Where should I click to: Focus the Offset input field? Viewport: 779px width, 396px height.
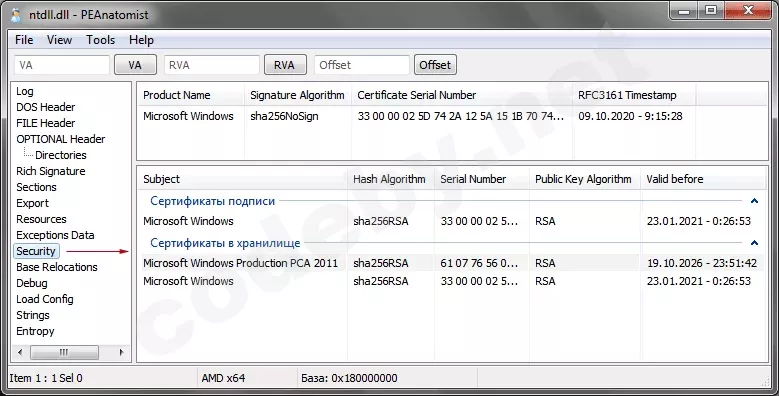click(362, 65)
